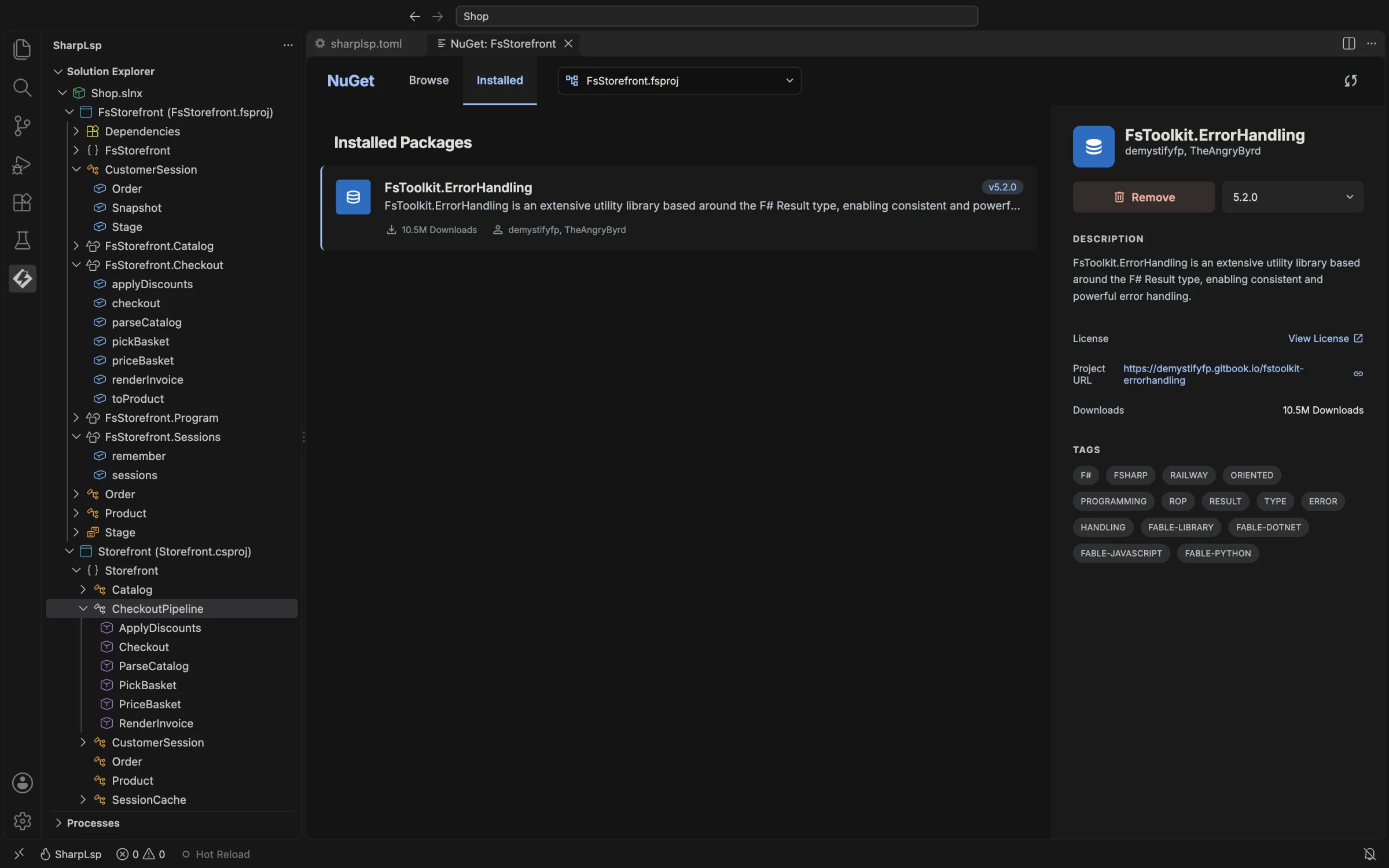Open the 5.2.0 version dropdown
This screenshot has height=868, width=1389.
coord(1292,197)
